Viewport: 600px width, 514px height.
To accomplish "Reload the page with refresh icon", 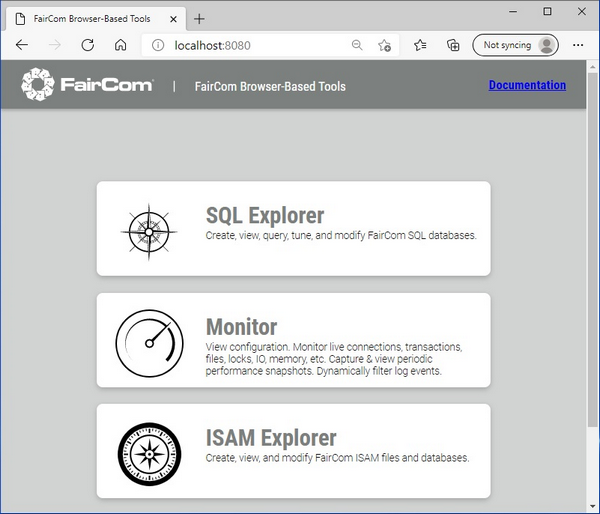I will point(88,45).
